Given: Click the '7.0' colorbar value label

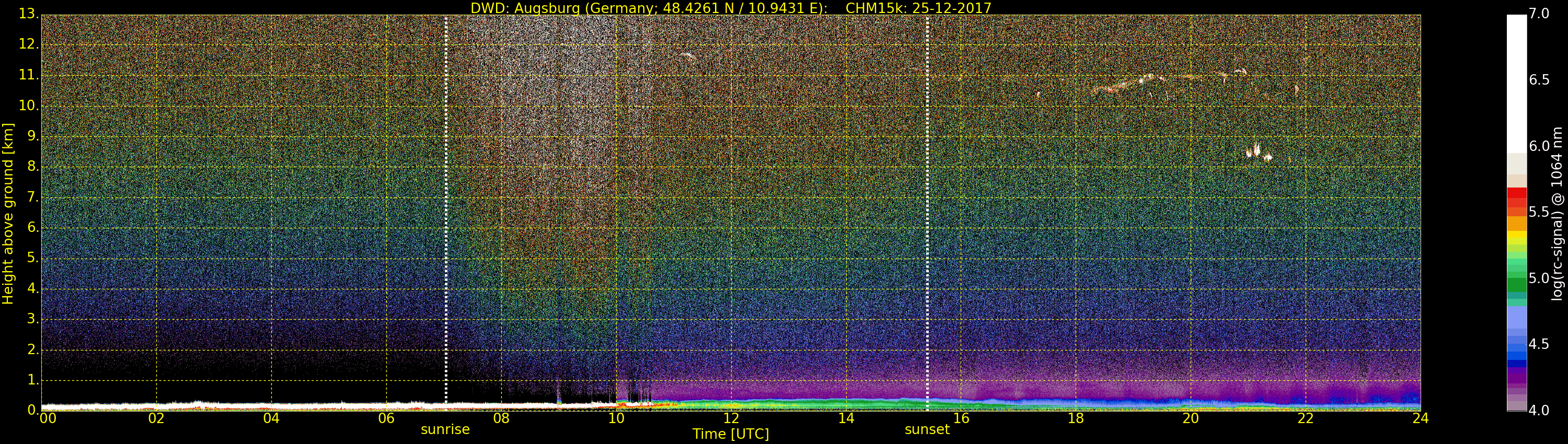Looking at the screenshot, I should 1539,14.
